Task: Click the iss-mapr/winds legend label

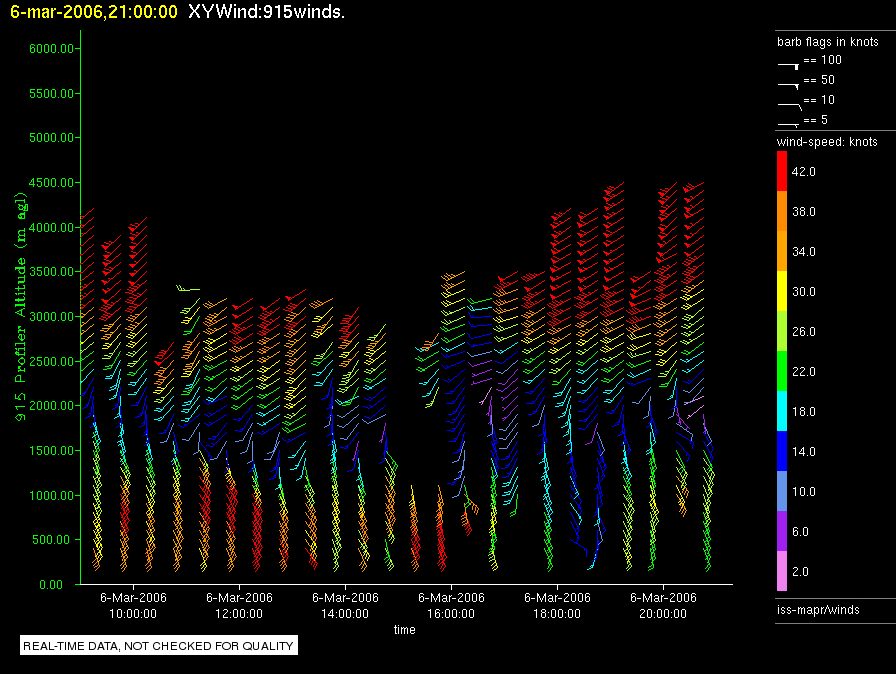Action: click(x=818, y=609)
